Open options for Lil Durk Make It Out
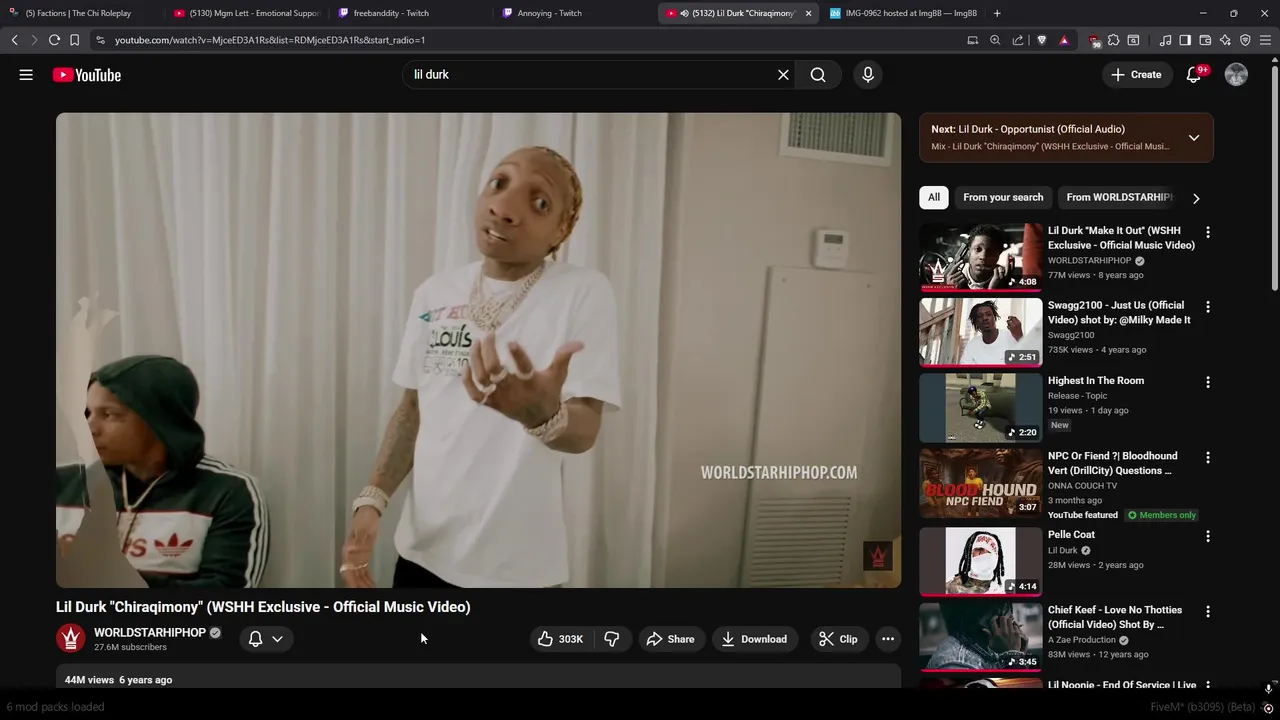The height and width of the screenshot is (720, 1280). 1207,232
